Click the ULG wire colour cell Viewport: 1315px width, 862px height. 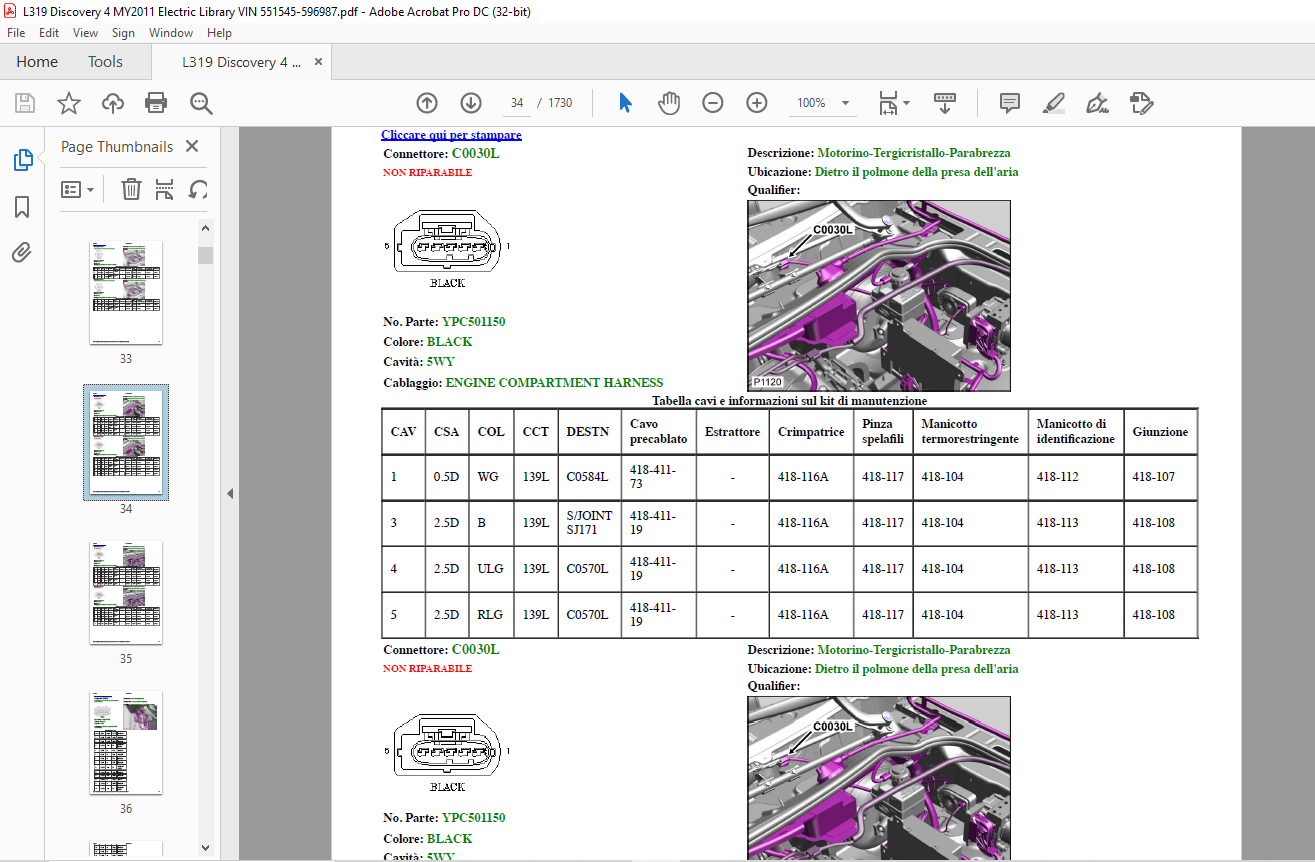click(x=492, y=569)
